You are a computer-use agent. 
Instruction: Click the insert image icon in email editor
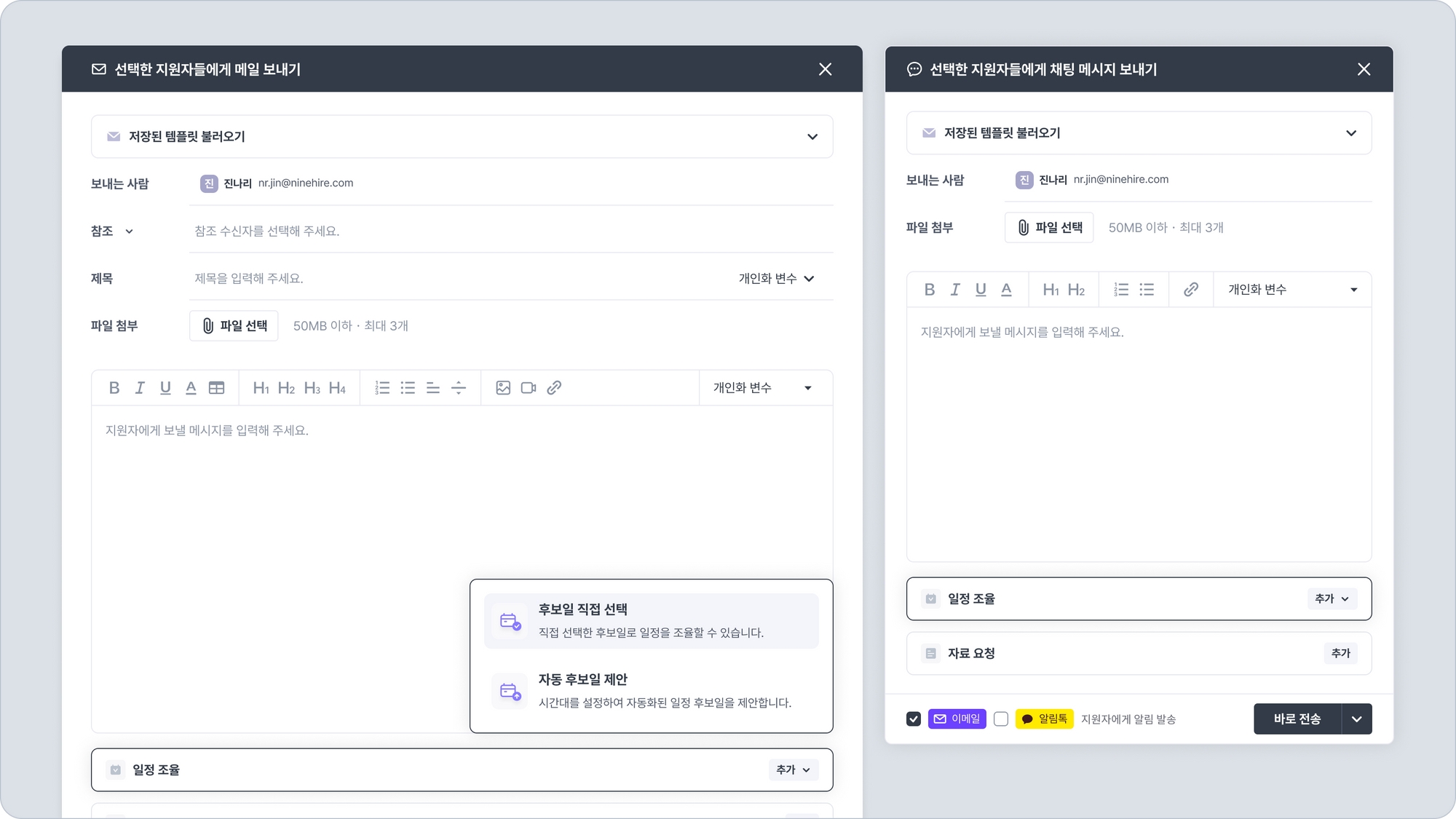click(503, 388)
